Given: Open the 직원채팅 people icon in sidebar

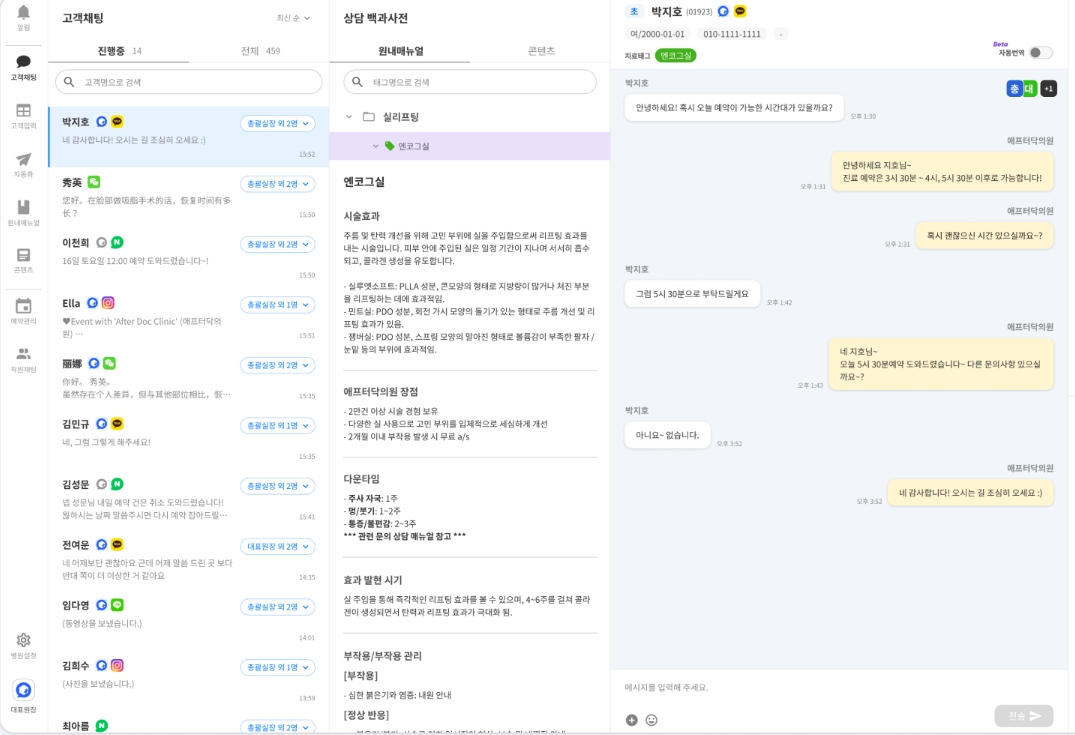Looking at the screenshot, I should coord(23,354).
